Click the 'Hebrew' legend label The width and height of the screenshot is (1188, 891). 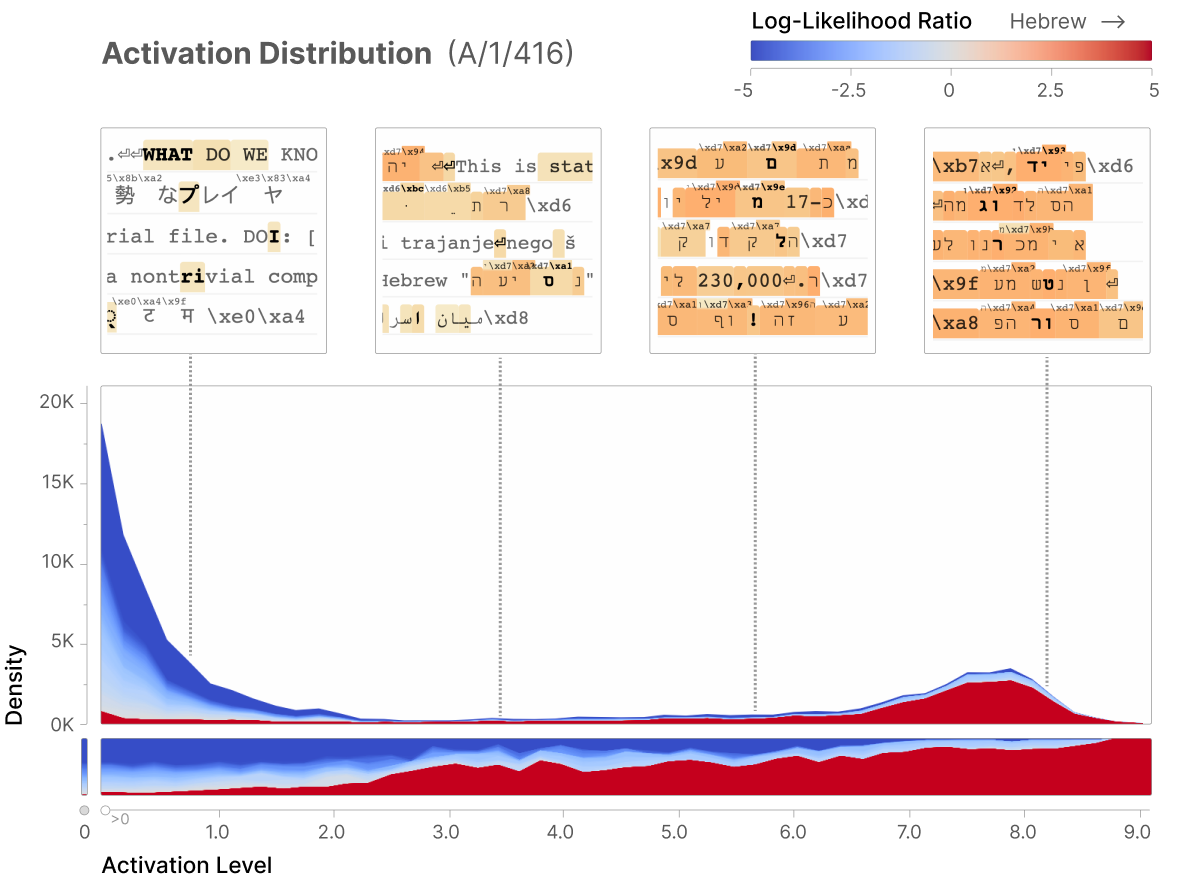pos(1048,22)
